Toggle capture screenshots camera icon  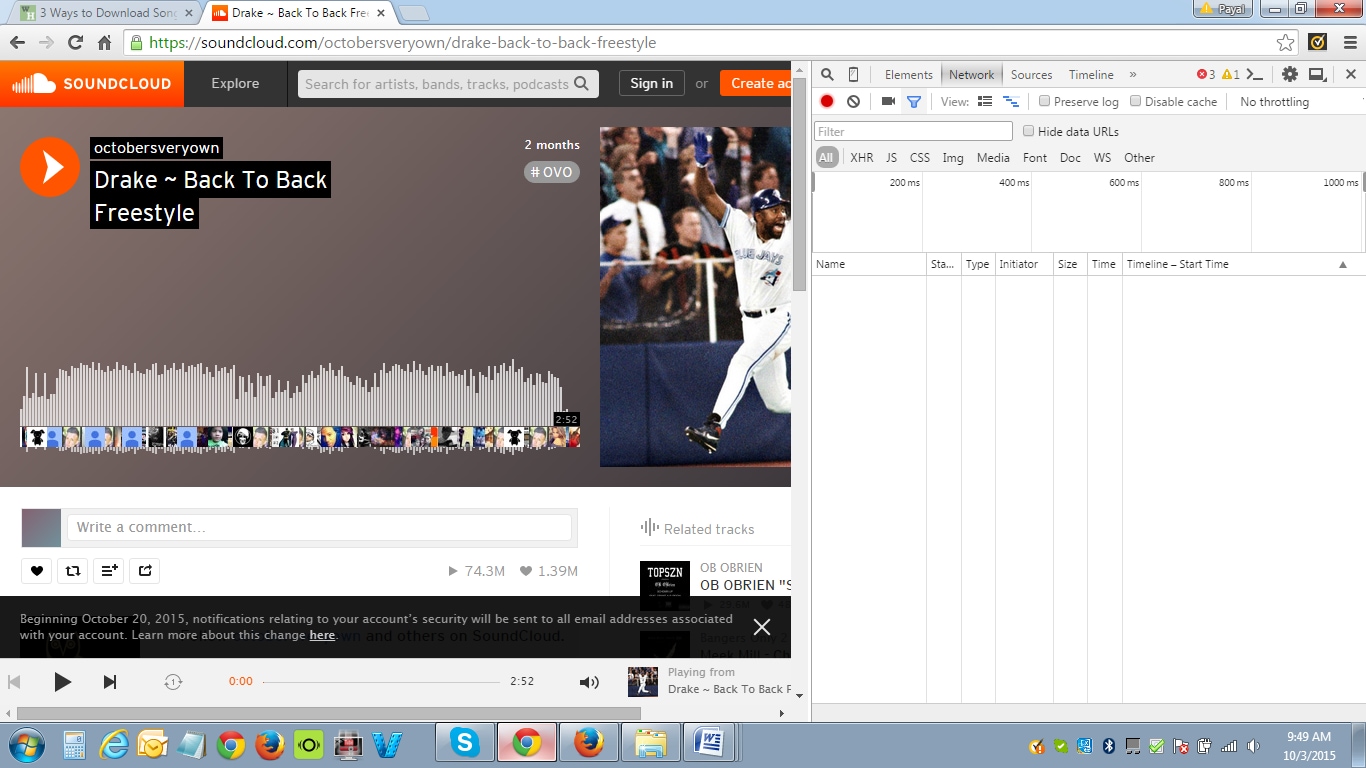point(888,101)
